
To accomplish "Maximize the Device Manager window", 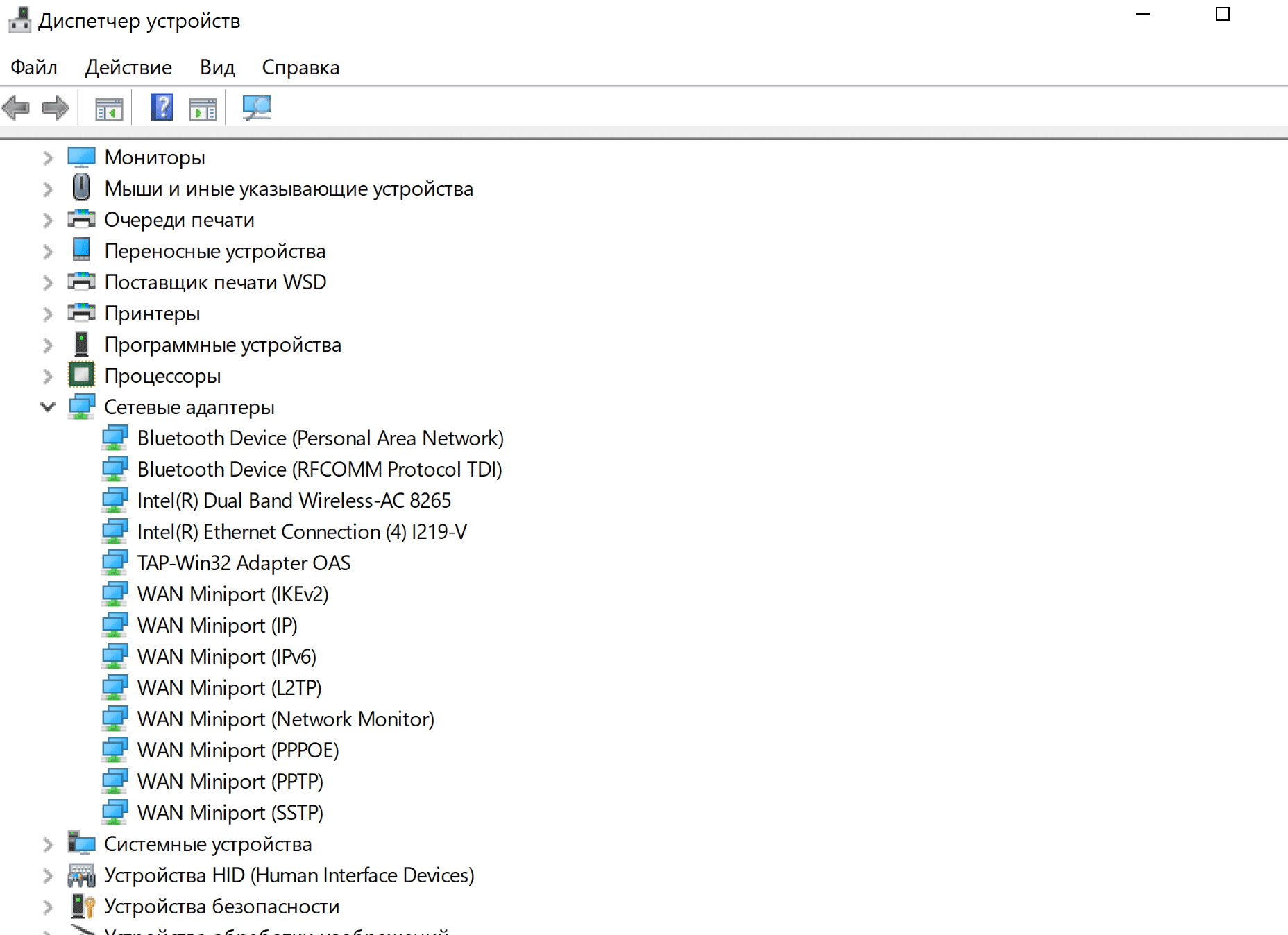I will [x=1223, y=14].
